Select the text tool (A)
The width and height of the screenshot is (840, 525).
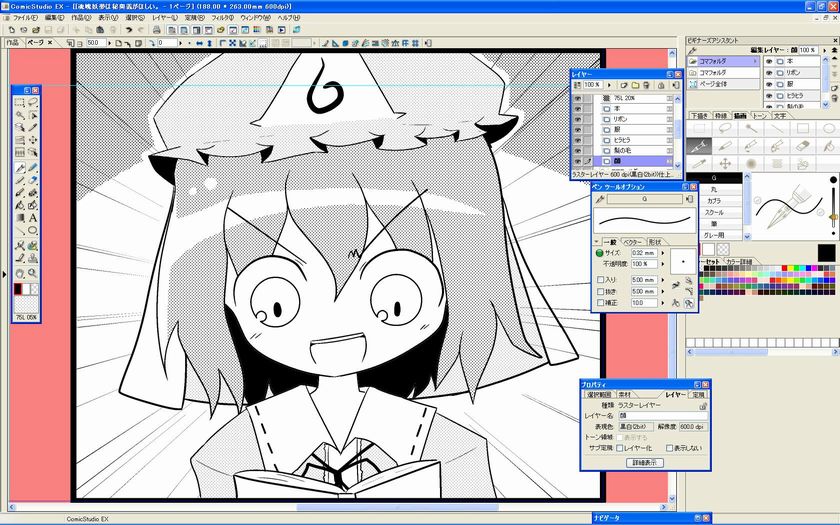(x=33, y=219)
